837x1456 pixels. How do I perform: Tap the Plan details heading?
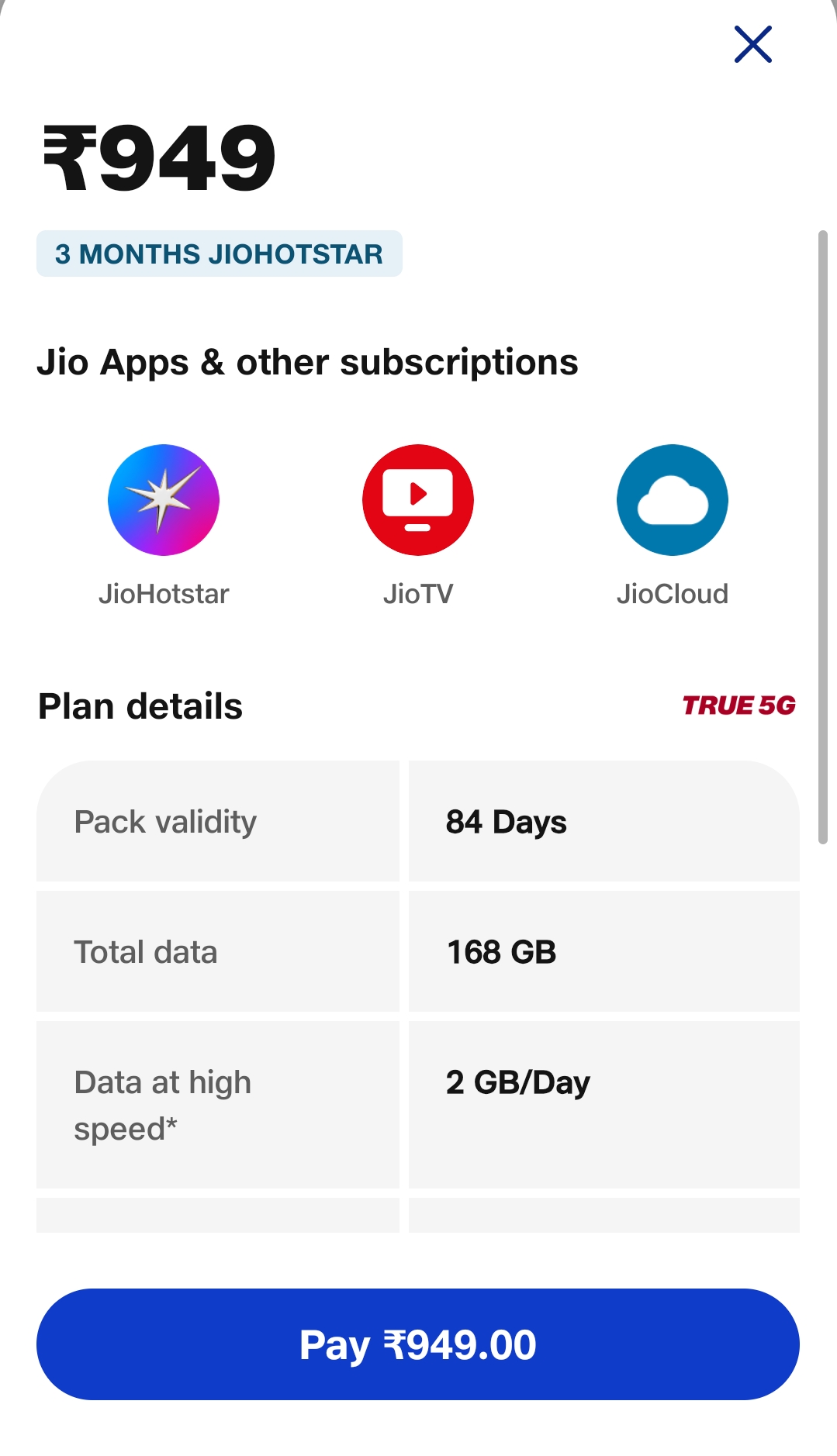click(140, 706)
